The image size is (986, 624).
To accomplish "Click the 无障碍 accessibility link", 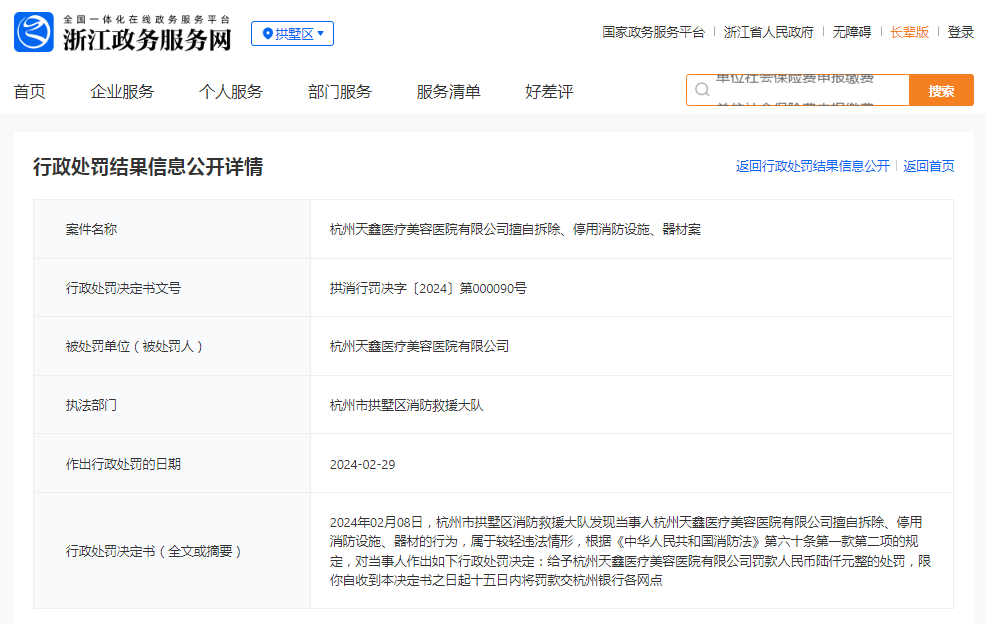I will [851, 32].
